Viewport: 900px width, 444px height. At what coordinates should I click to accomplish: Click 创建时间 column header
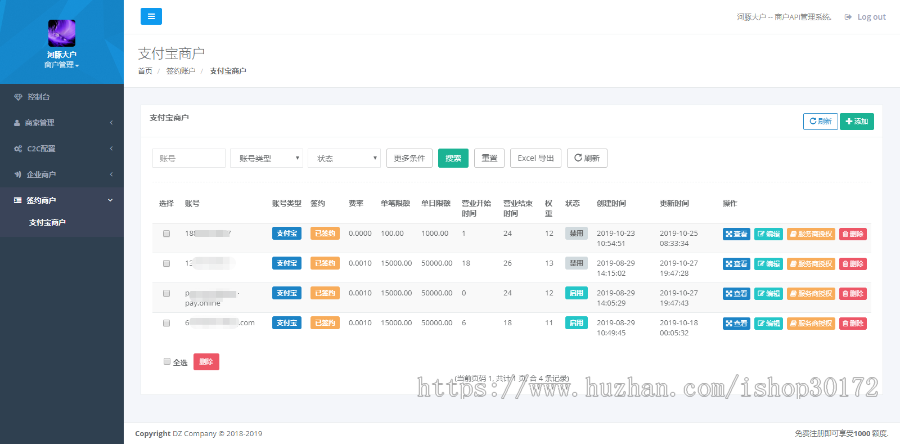pos(611,204)
